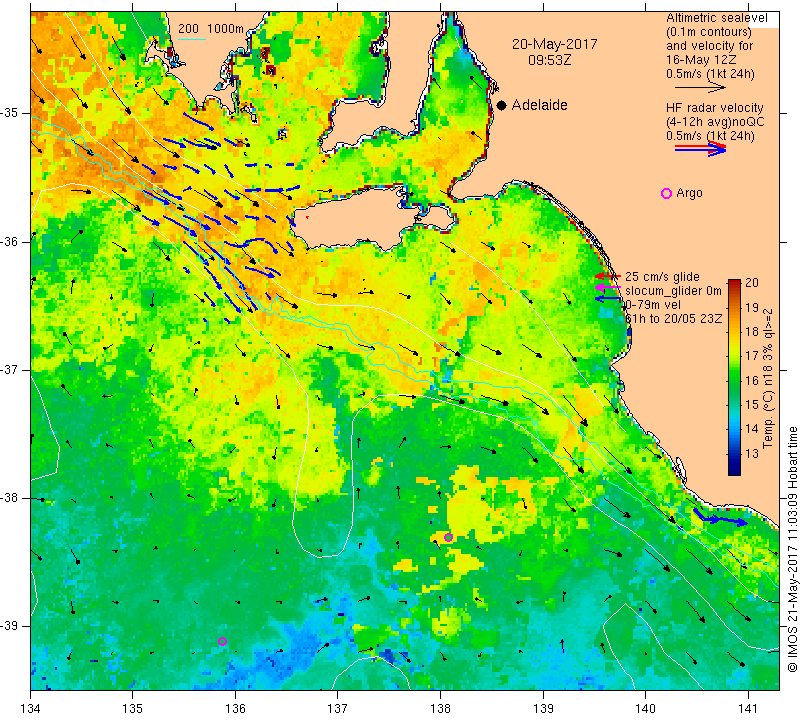Click the magenta glider legend arrow
800x720 pixels.
coord(607,287)
